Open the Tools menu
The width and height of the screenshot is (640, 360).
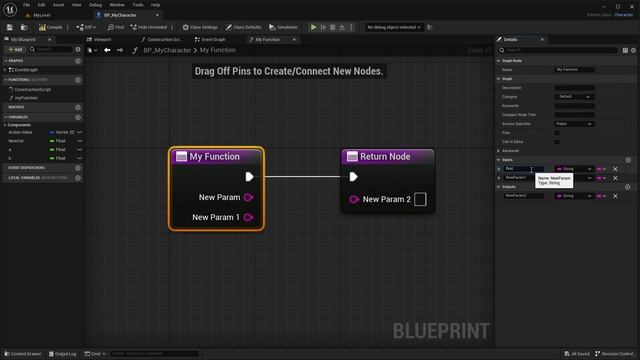[x=138, y=5]
